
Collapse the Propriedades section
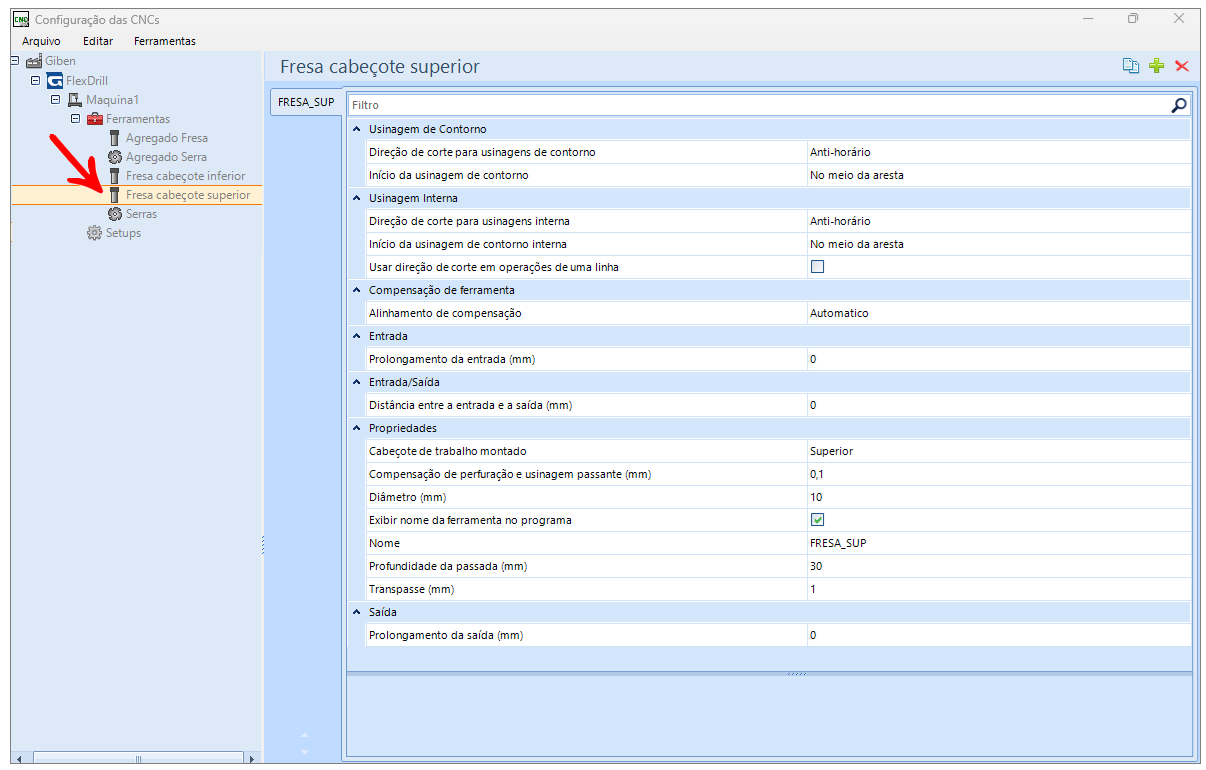[x=357, y=428]
